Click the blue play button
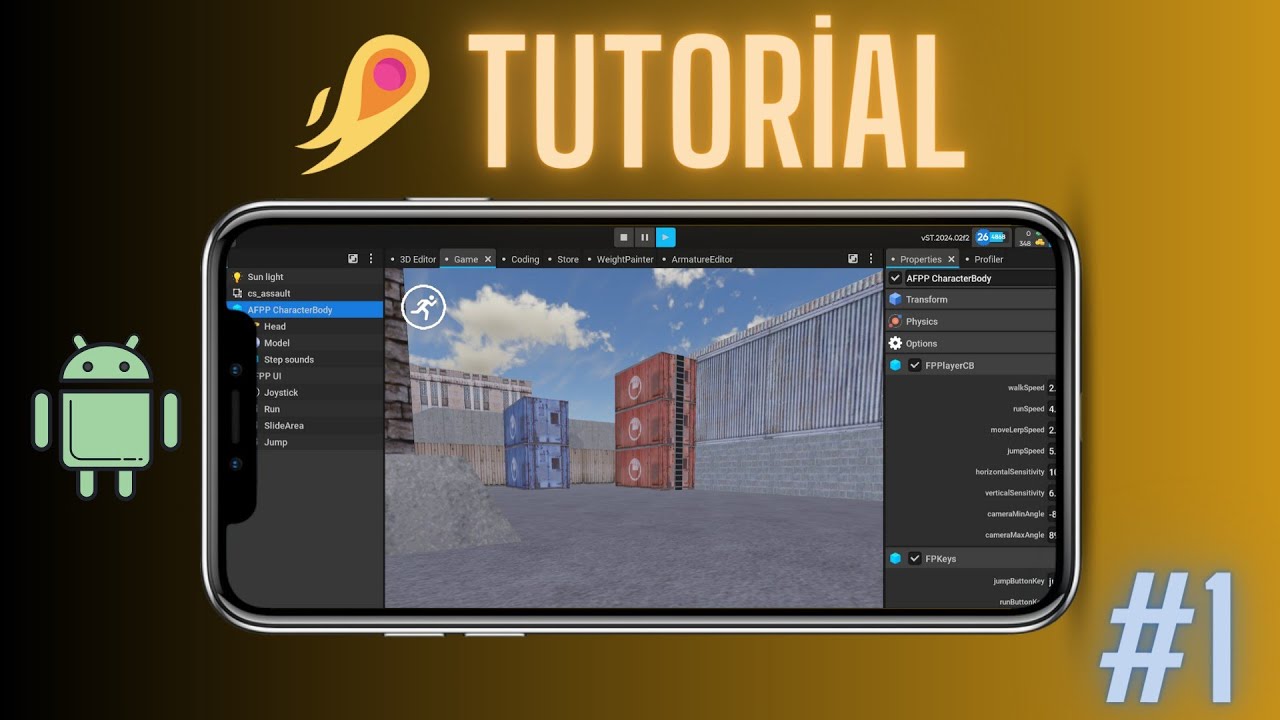 coord(666,237)
